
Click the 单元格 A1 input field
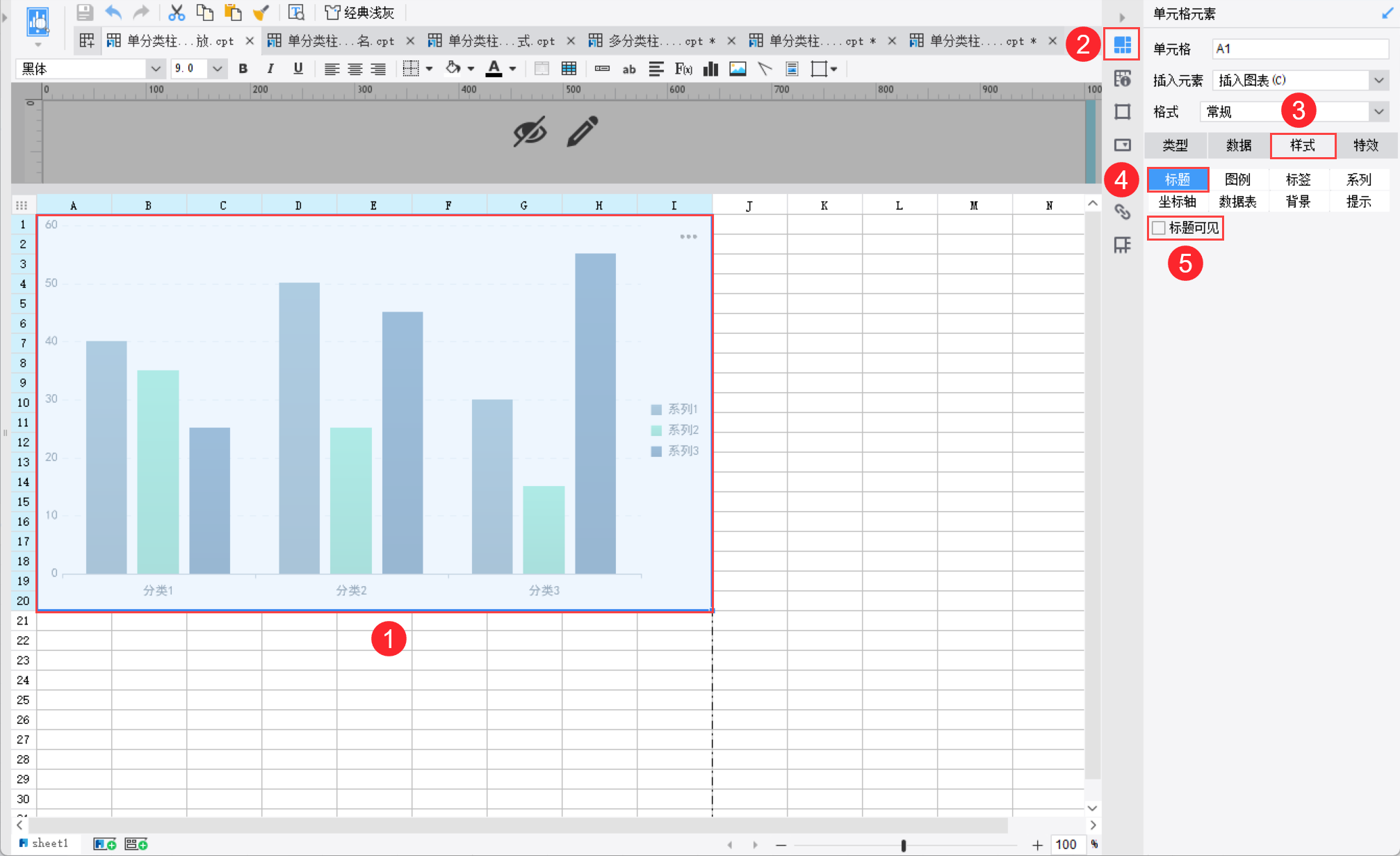tap(1299, 49)
